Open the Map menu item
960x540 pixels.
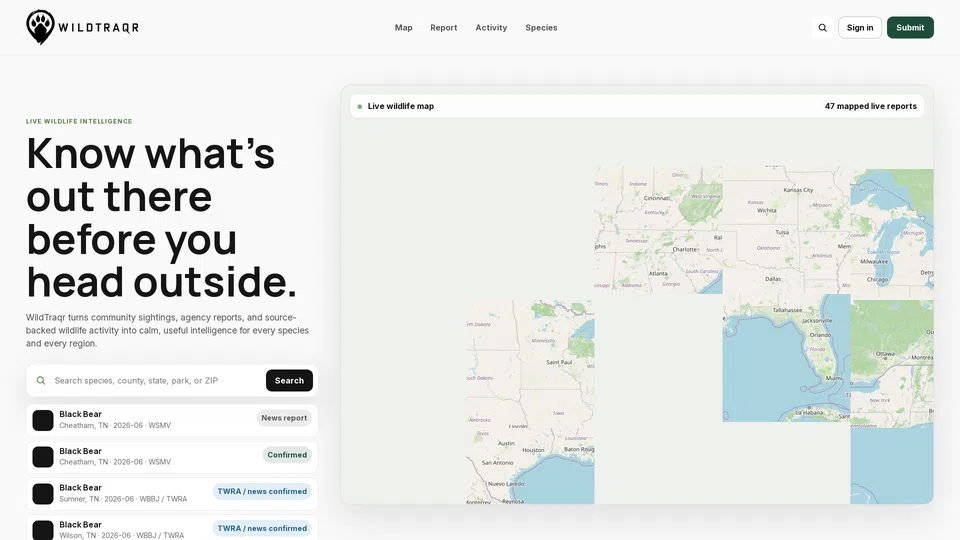tap(403, 28)
